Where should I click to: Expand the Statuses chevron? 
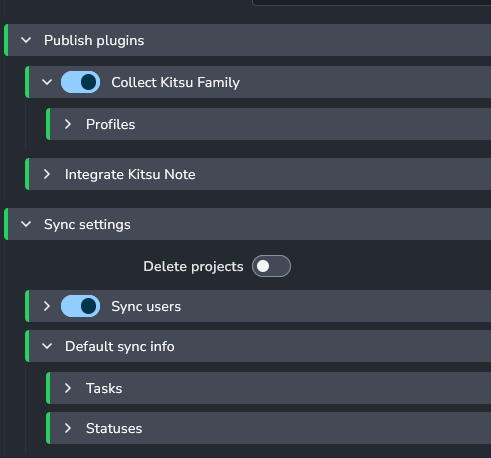68,428
